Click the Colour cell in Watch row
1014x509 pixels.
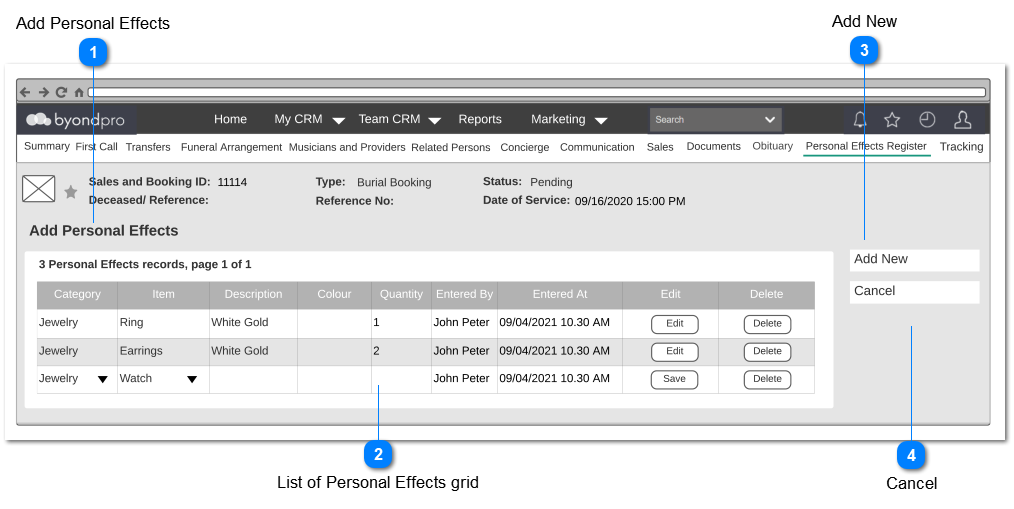pyautogui.click(x=334, y=380)
